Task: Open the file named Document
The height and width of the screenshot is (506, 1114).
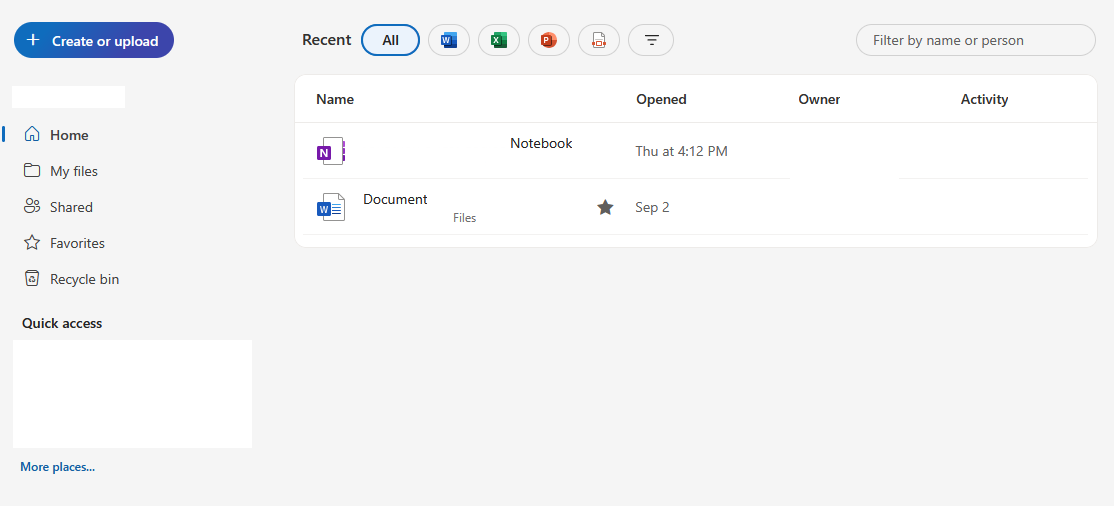Action: (395, 199)
